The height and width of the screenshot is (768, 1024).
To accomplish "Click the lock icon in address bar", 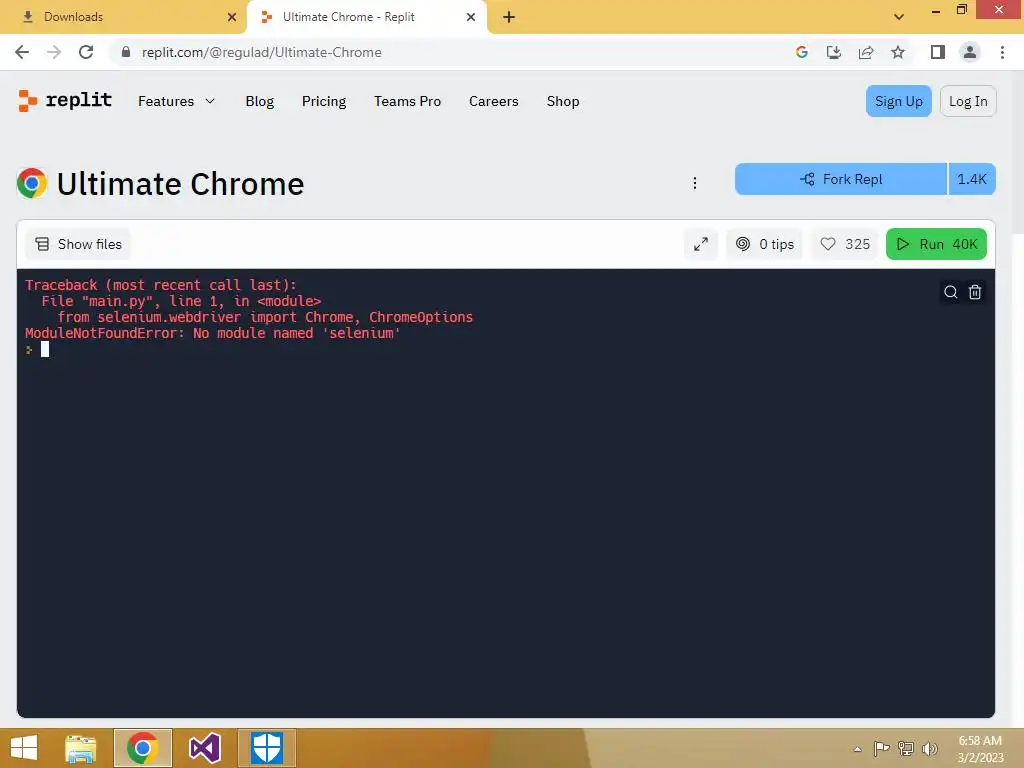I will (126, 52).
